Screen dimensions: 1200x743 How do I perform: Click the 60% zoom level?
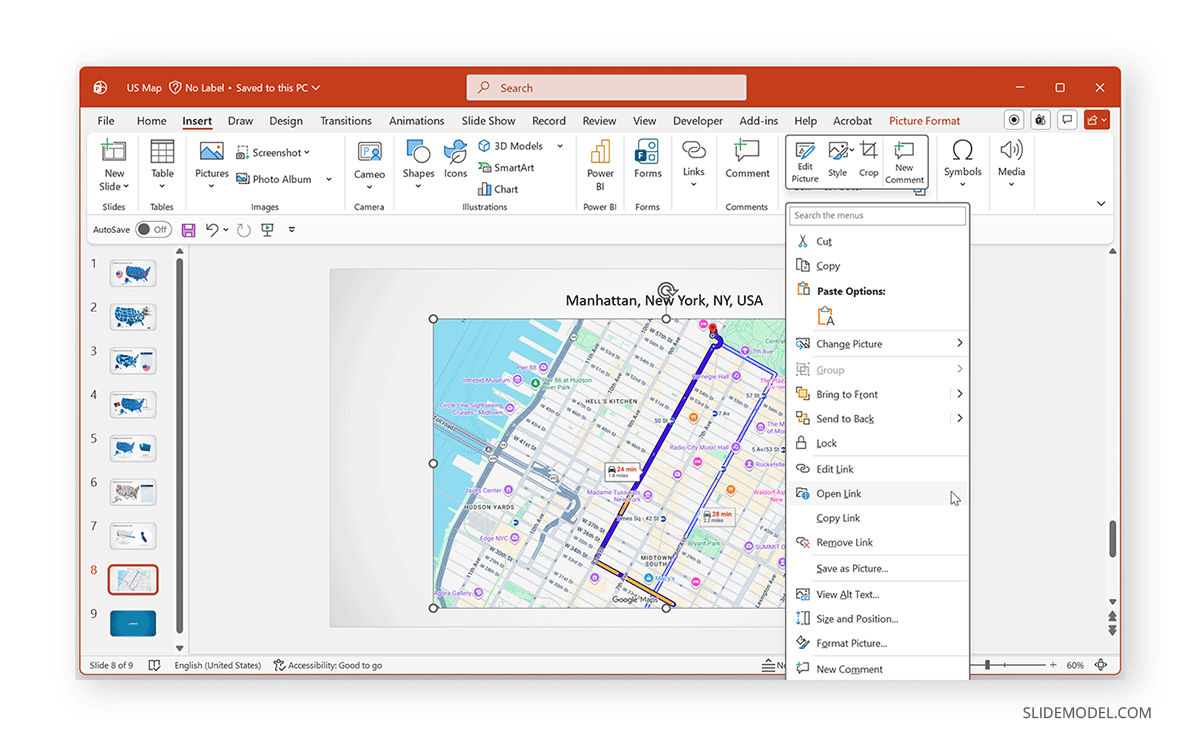[x=1075, y=665]
